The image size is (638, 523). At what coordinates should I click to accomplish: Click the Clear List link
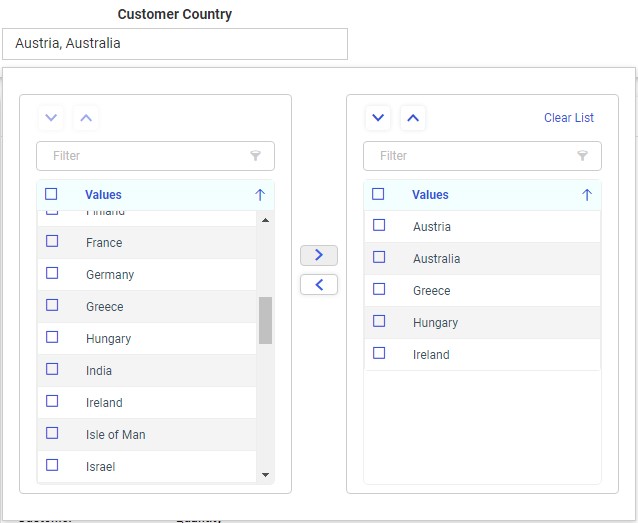click(568, 118)
